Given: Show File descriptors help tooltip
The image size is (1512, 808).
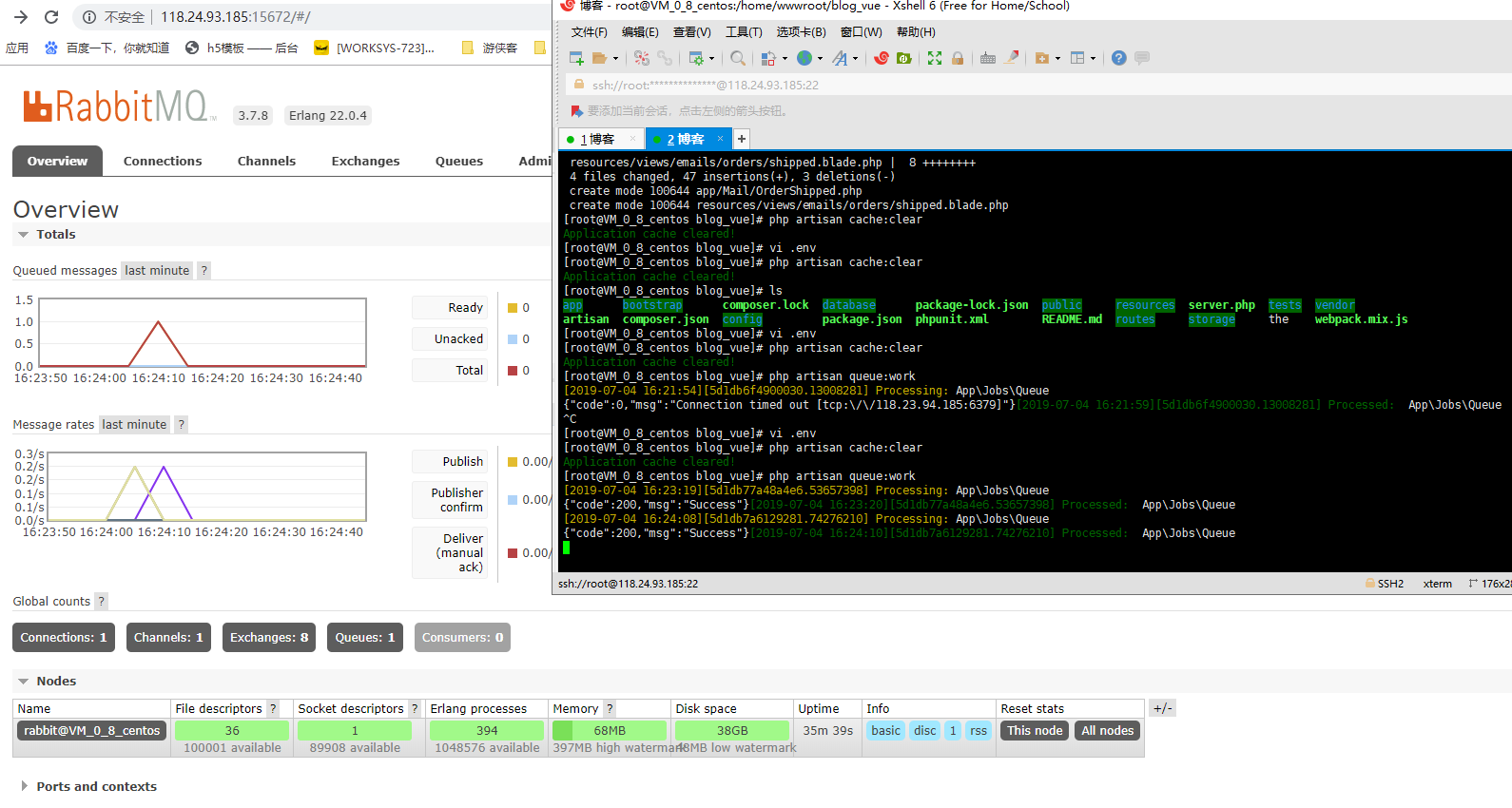Looking at the screenshot, I should coord(273,708).
